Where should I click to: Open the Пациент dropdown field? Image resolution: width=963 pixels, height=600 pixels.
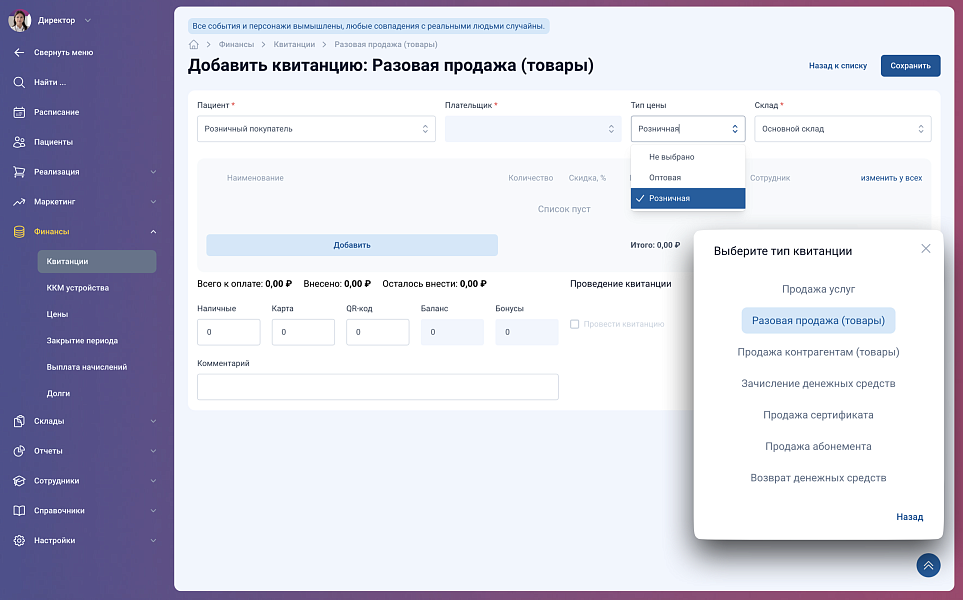(x=316, y=129)
